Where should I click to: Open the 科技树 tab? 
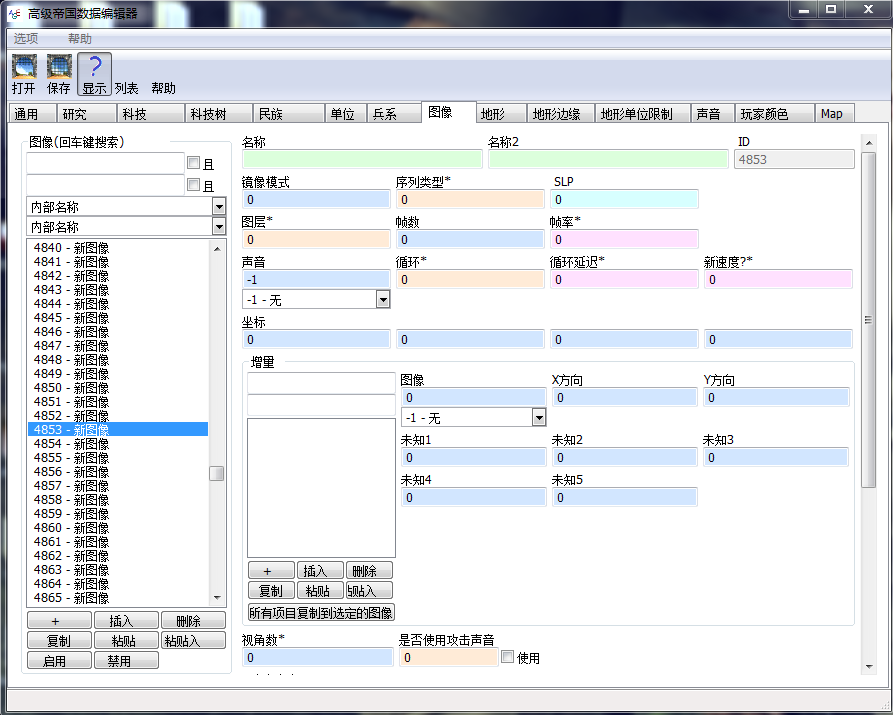208,114
